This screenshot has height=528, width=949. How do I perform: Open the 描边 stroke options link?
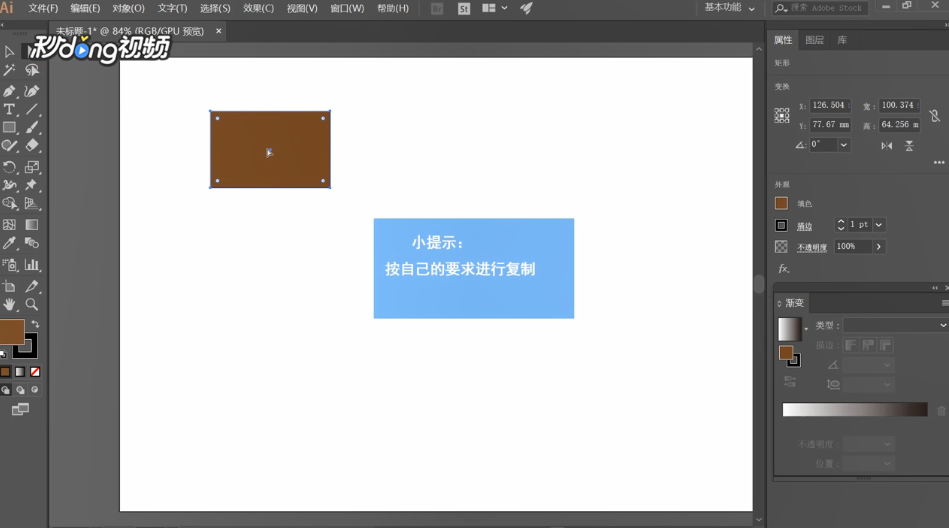coord(804,226)
